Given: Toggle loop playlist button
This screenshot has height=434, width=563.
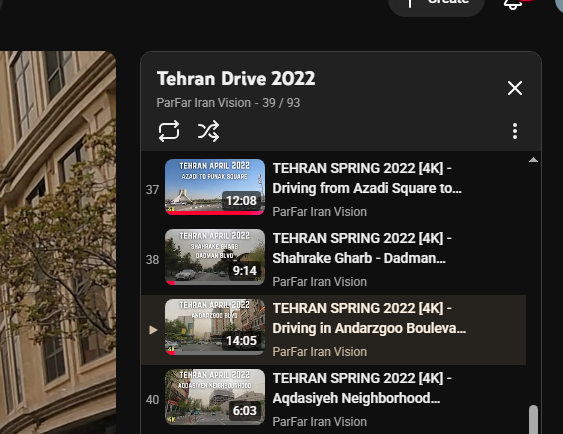Looking at the screenshot, I should tap(169, 131).
